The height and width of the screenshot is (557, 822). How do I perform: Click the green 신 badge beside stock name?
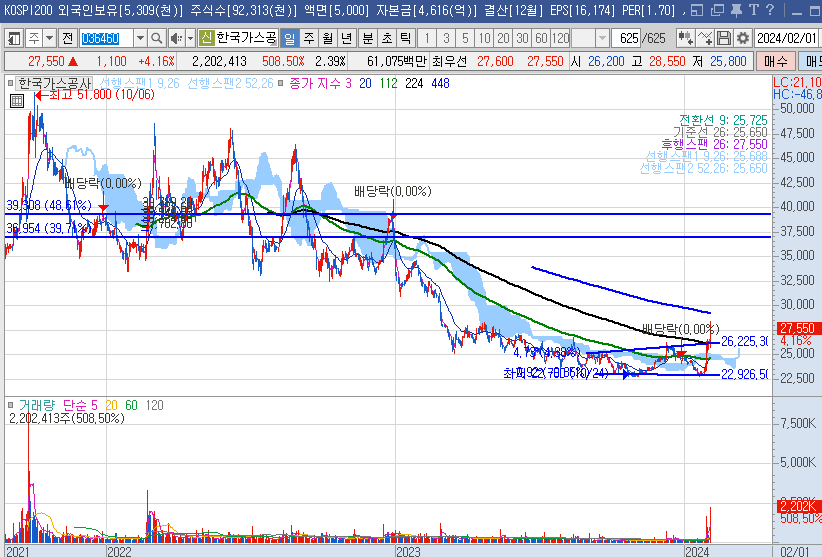(x=207, y=38)
